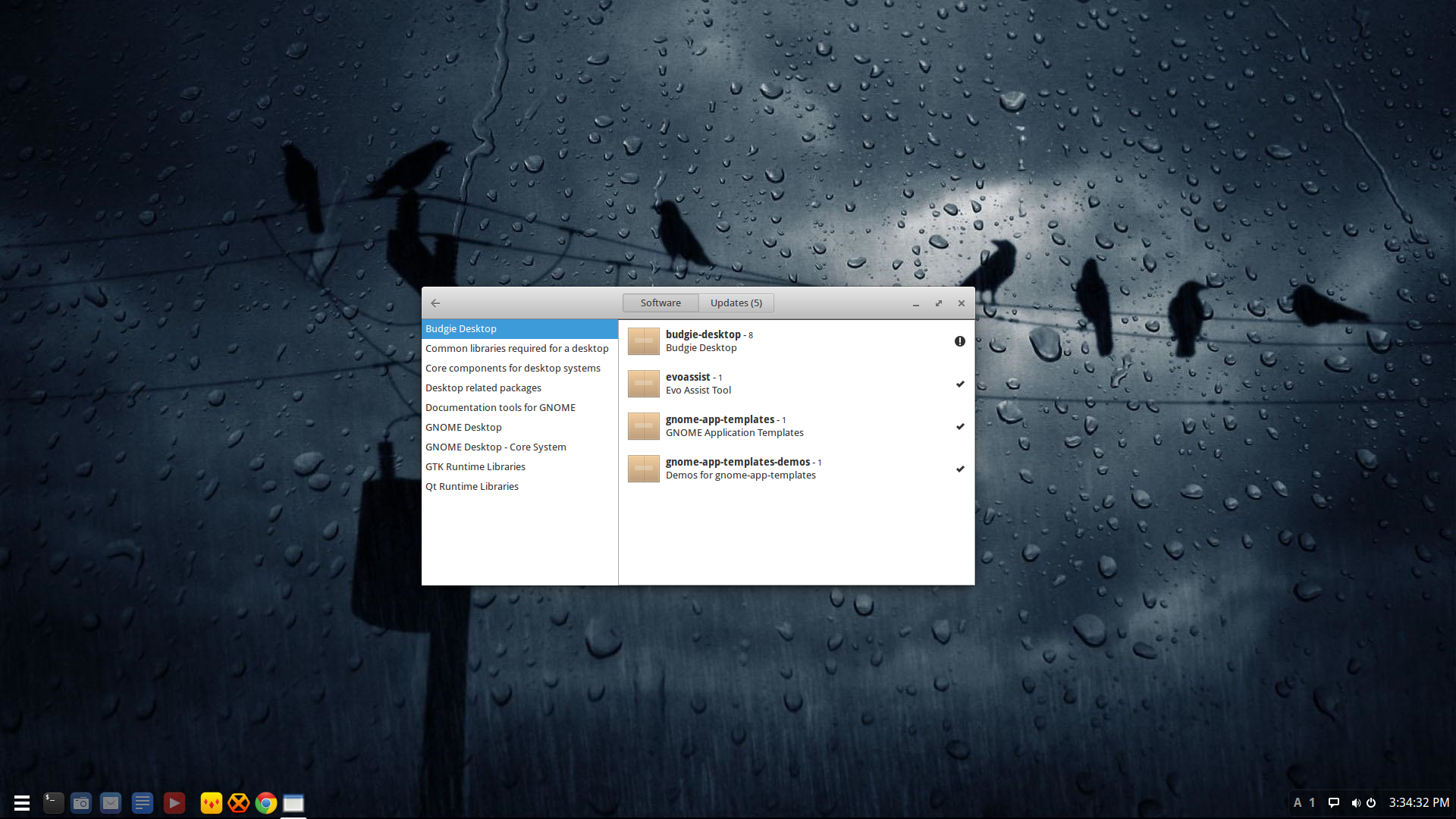The height and width of the screenshot is (819, 1456).
Task: Open the notifications speech bubble icon
Action: (x=1334, y=803)
